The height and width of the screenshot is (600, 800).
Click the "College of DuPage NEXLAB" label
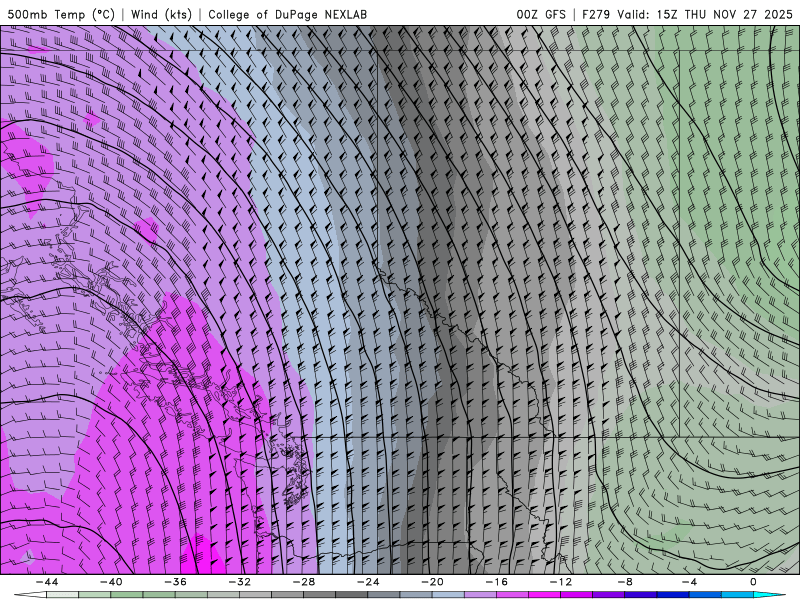287,14
